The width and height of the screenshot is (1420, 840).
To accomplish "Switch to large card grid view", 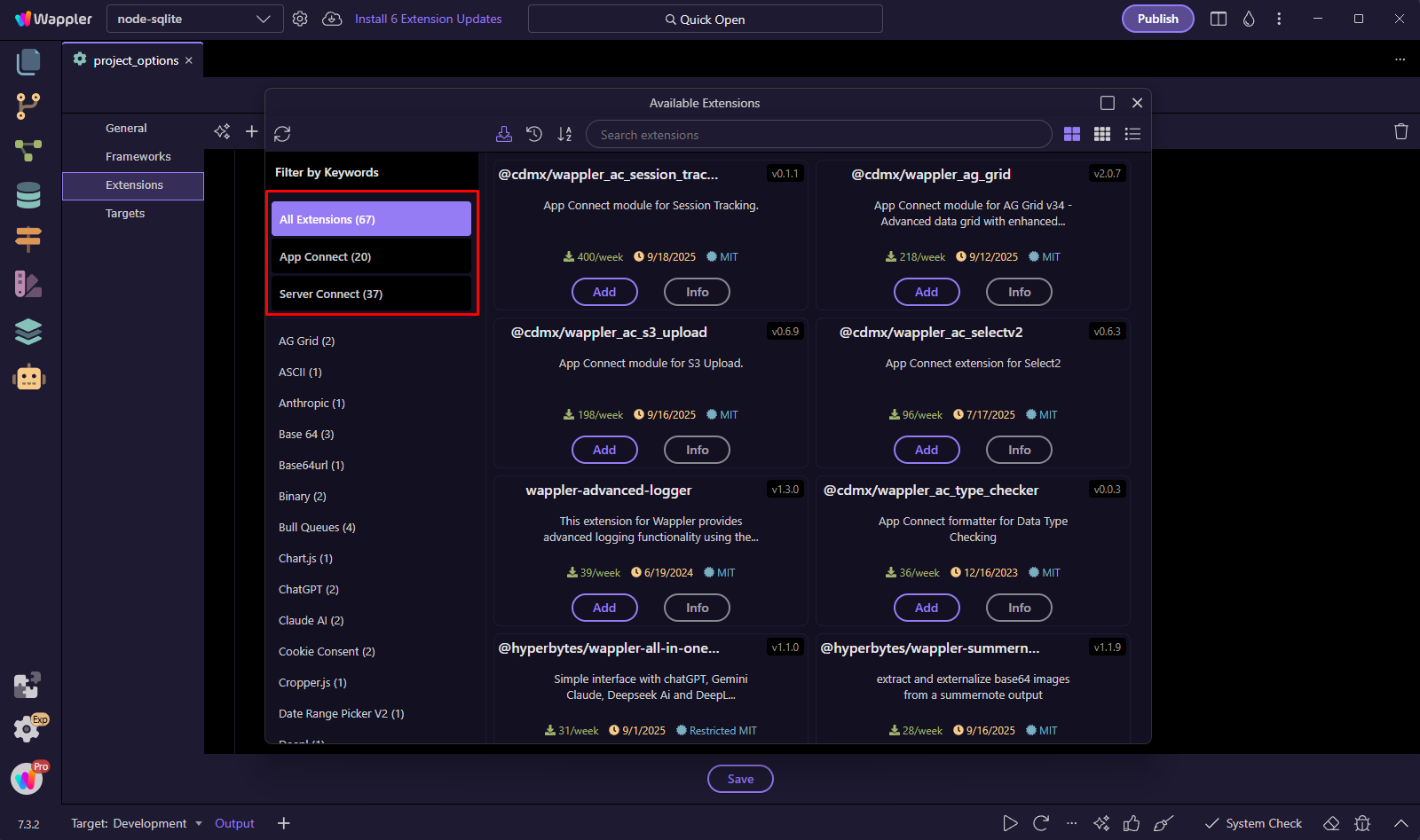I will click(x=1072, y=134).
